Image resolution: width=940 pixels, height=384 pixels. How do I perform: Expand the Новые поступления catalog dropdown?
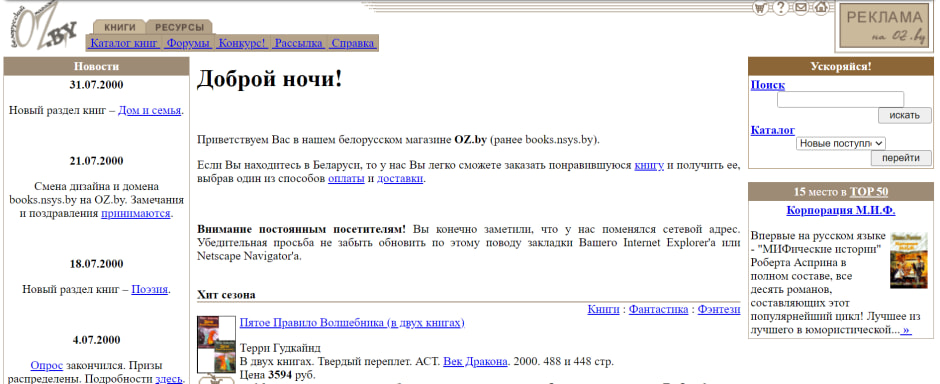840,144
